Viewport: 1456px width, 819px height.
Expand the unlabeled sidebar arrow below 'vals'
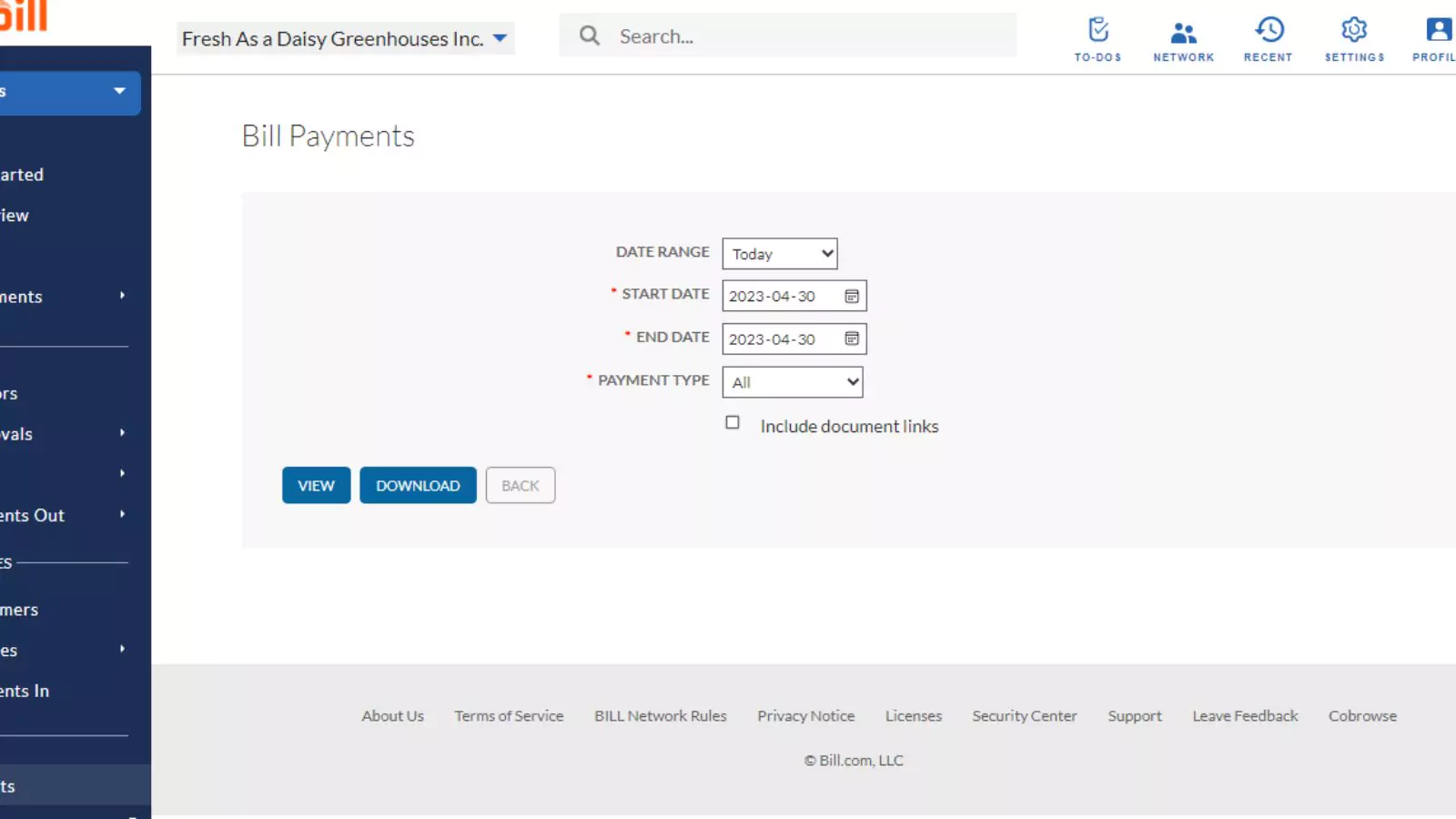[122, 473]
